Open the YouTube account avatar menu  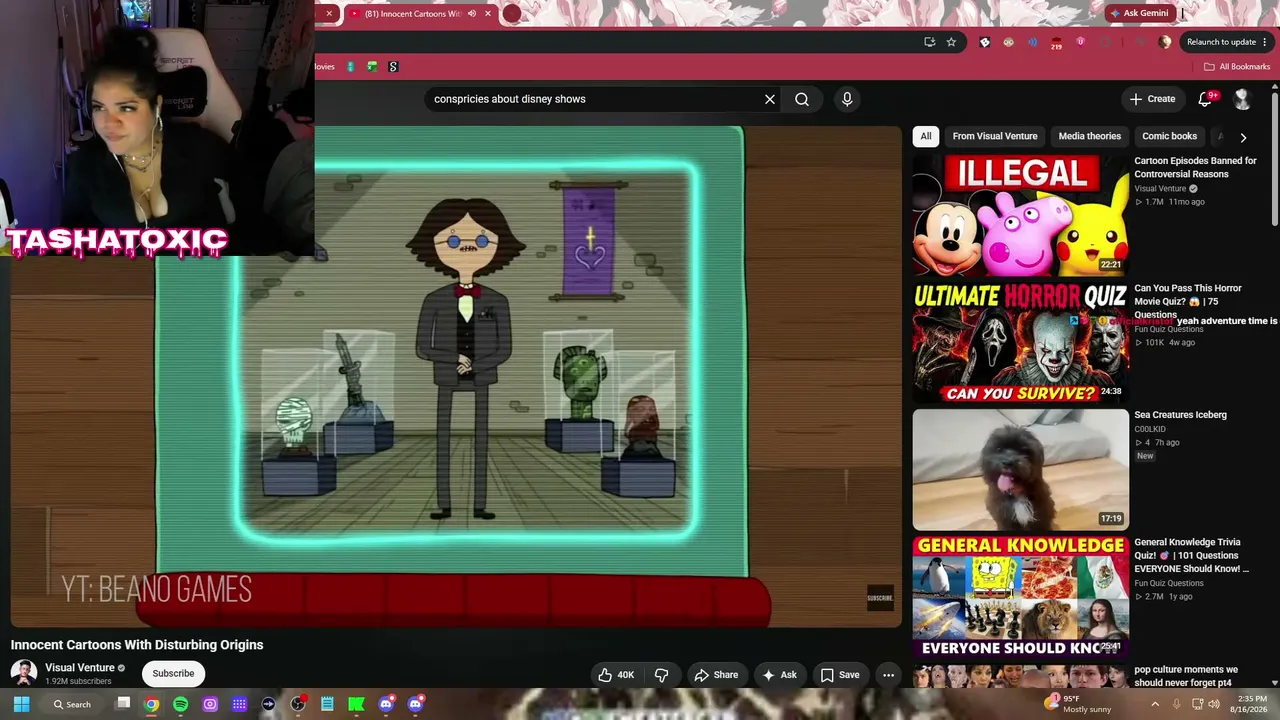(x=1242, y=99)
